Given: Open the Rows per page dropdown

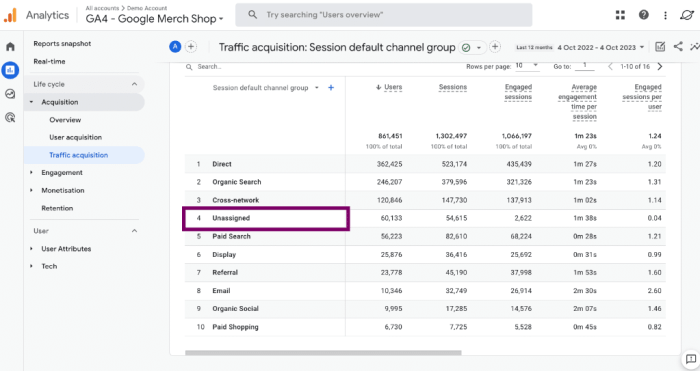Looking at the screenshot, I should [527, 66].
